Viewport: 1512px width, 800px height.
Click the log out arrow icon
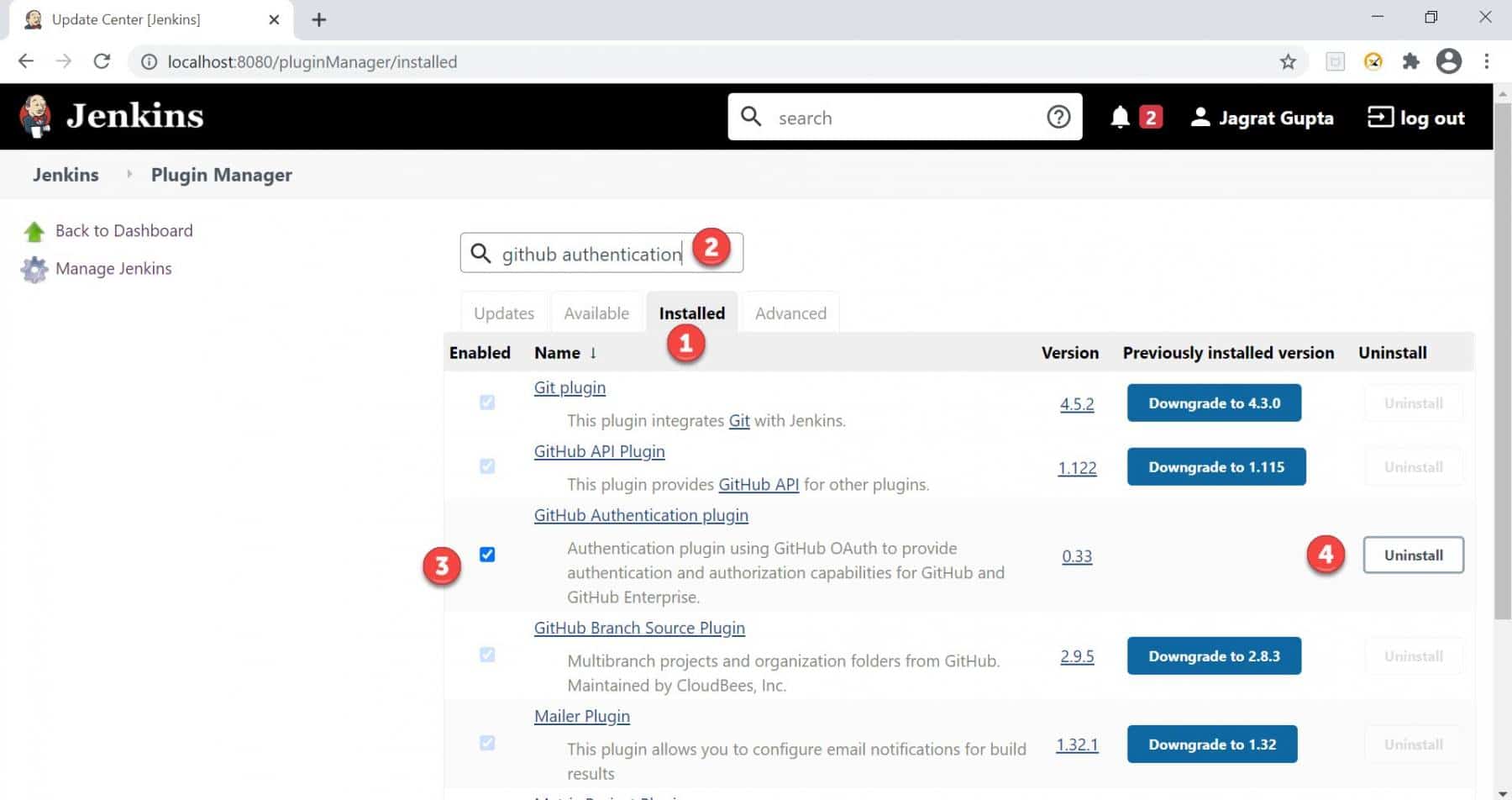1380,117
